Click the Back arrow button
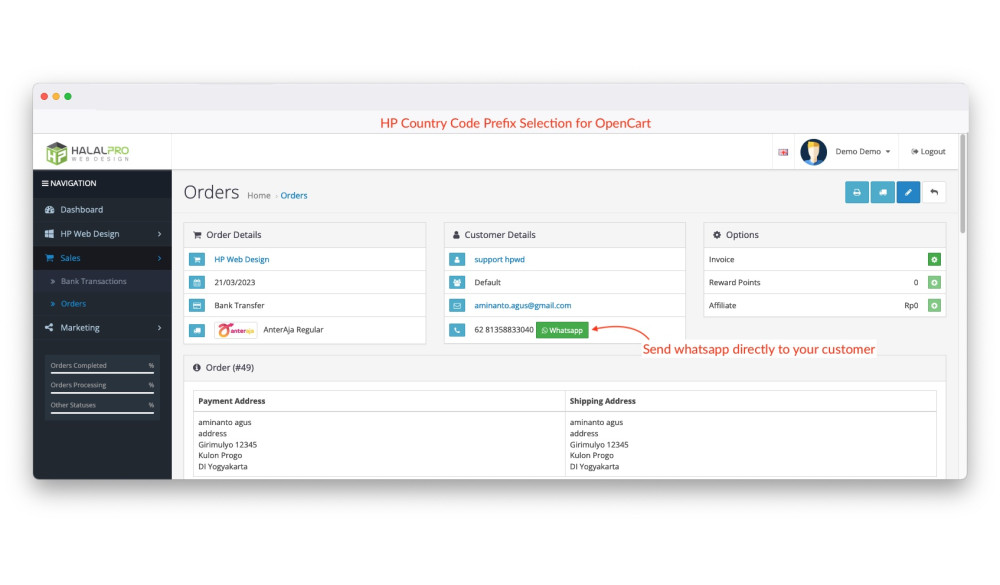 pyautogui.click(x=934, y=193)
